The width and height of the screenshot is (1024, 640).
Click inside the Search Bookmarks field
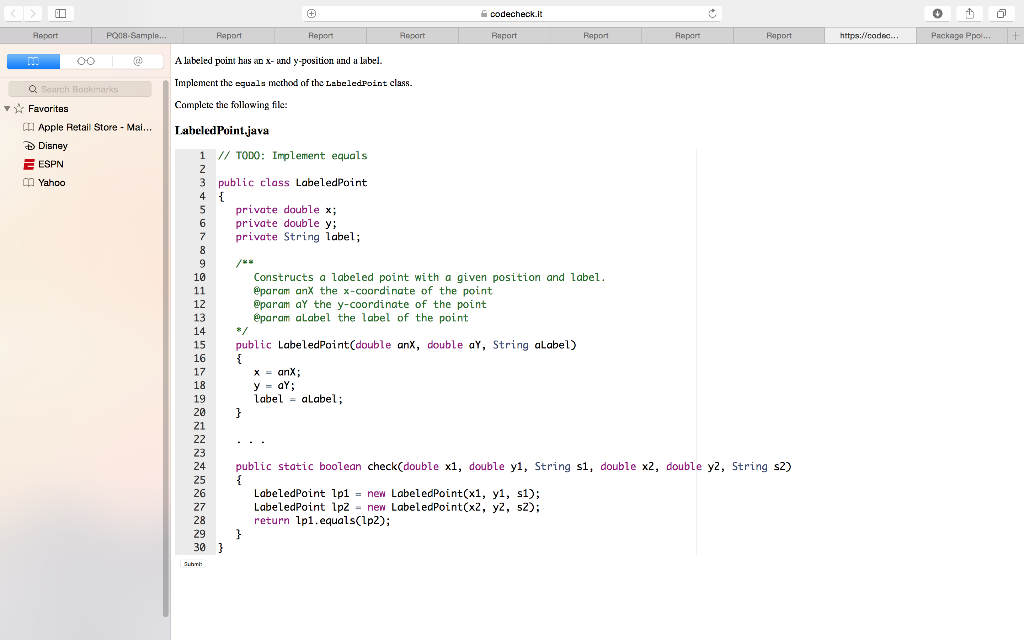coord(80,89)
